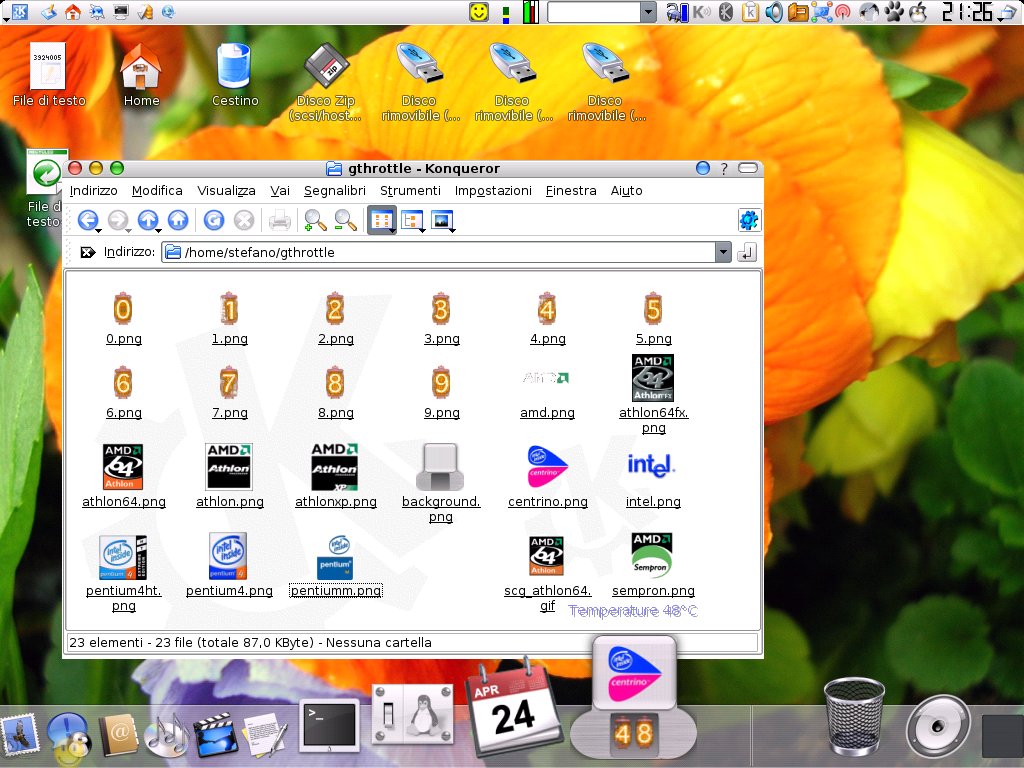Click the Konqueror window help question mark
This screenshot has width=1024, height=768.
[x=724, y=168]
